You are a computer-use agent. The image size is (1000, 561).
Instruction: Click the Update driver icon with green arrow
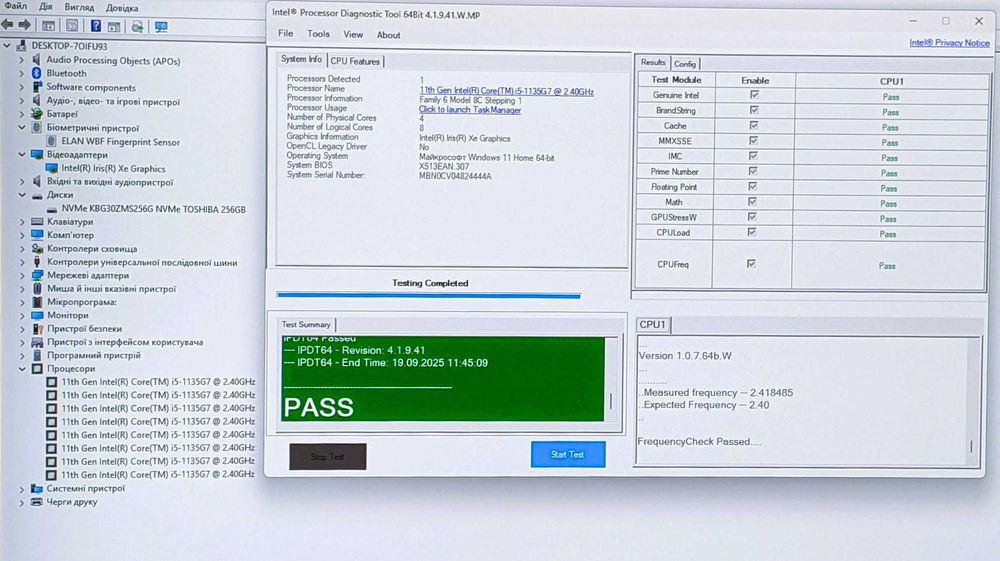tap(136, 27)
